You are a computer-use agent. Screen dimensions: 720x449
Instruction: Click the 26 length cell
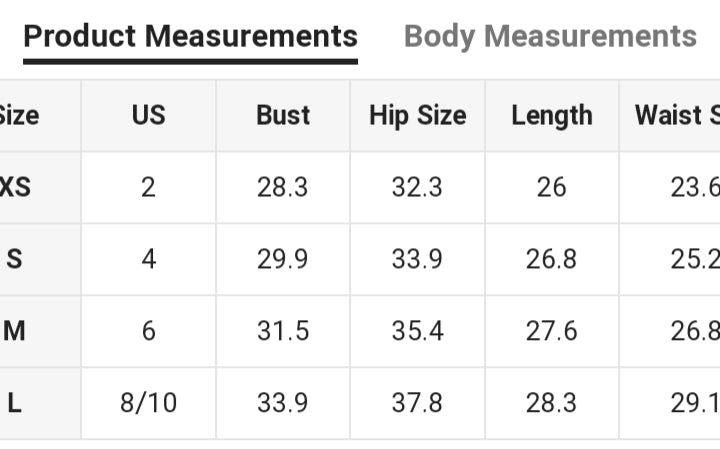pyautogui.click(x=552, y=187)
